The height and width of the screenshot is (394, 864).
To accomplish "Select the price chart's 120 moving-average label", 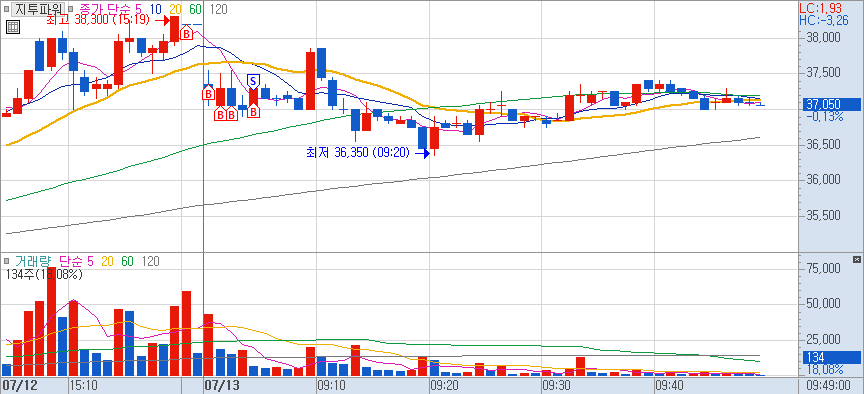I will click(x=219, y=9).
